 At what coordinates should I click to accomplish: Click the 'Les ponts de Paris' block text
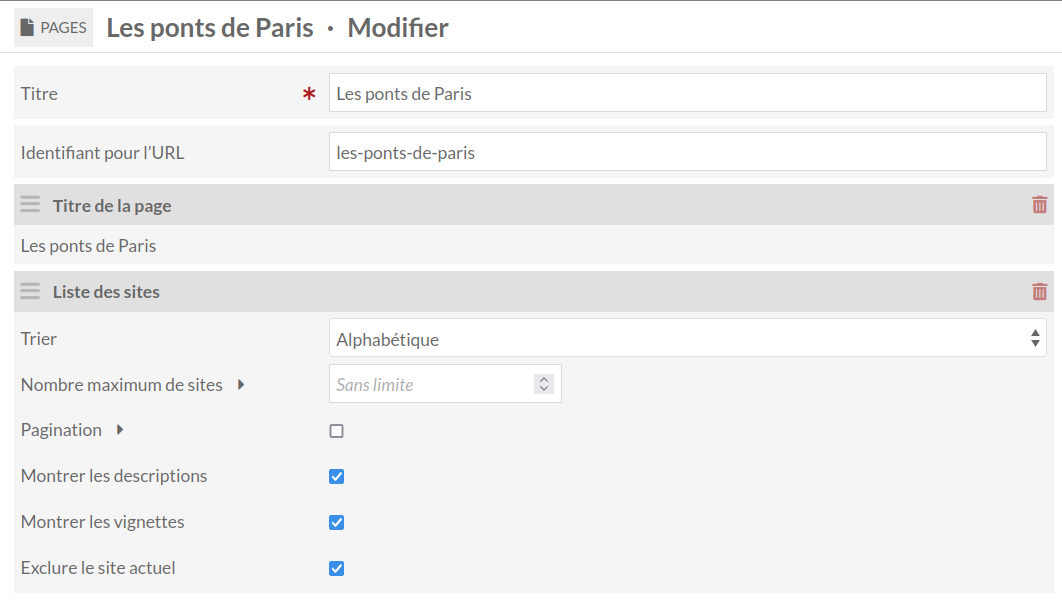[x=89, y=246]
